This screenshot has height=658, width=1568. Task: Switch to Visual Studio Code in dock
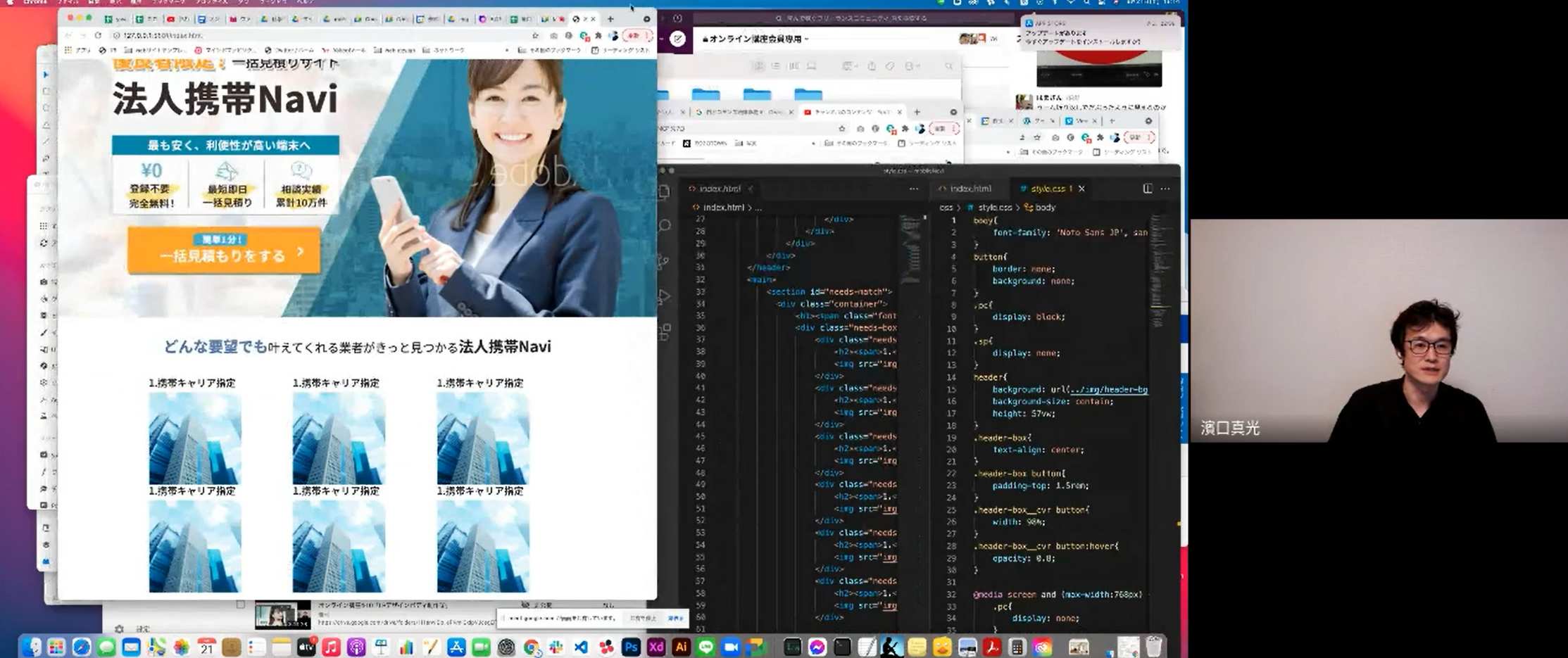(581, 647)
